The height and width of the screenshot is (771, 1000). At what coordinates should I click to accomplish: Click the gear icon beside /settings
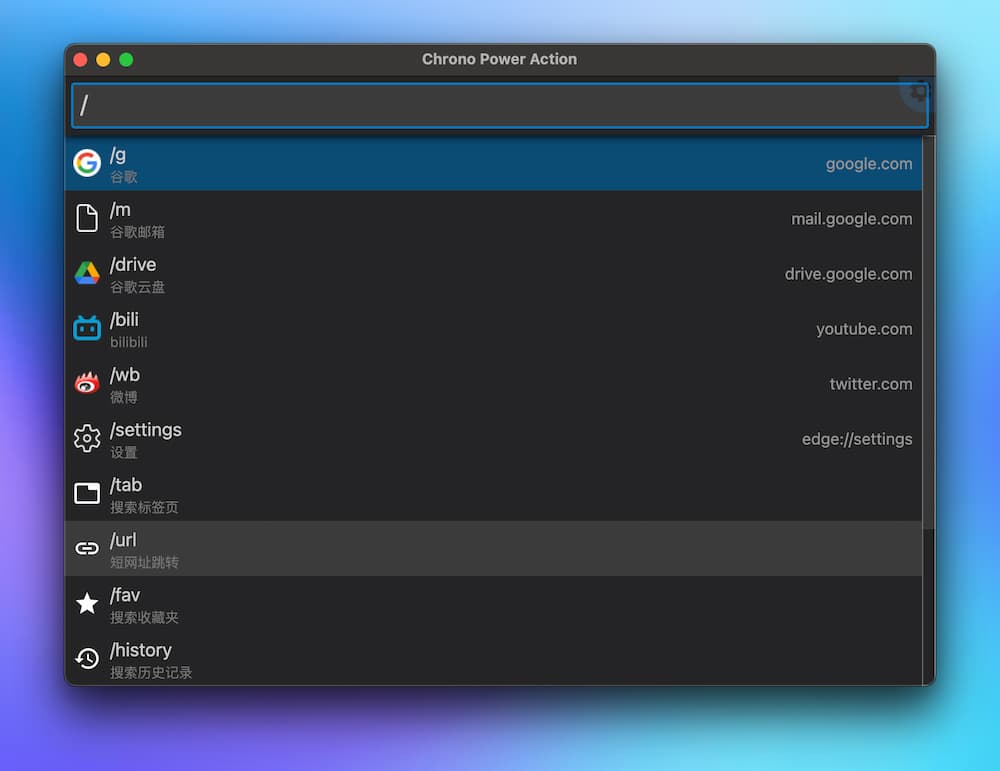click(x=87, y=438)
